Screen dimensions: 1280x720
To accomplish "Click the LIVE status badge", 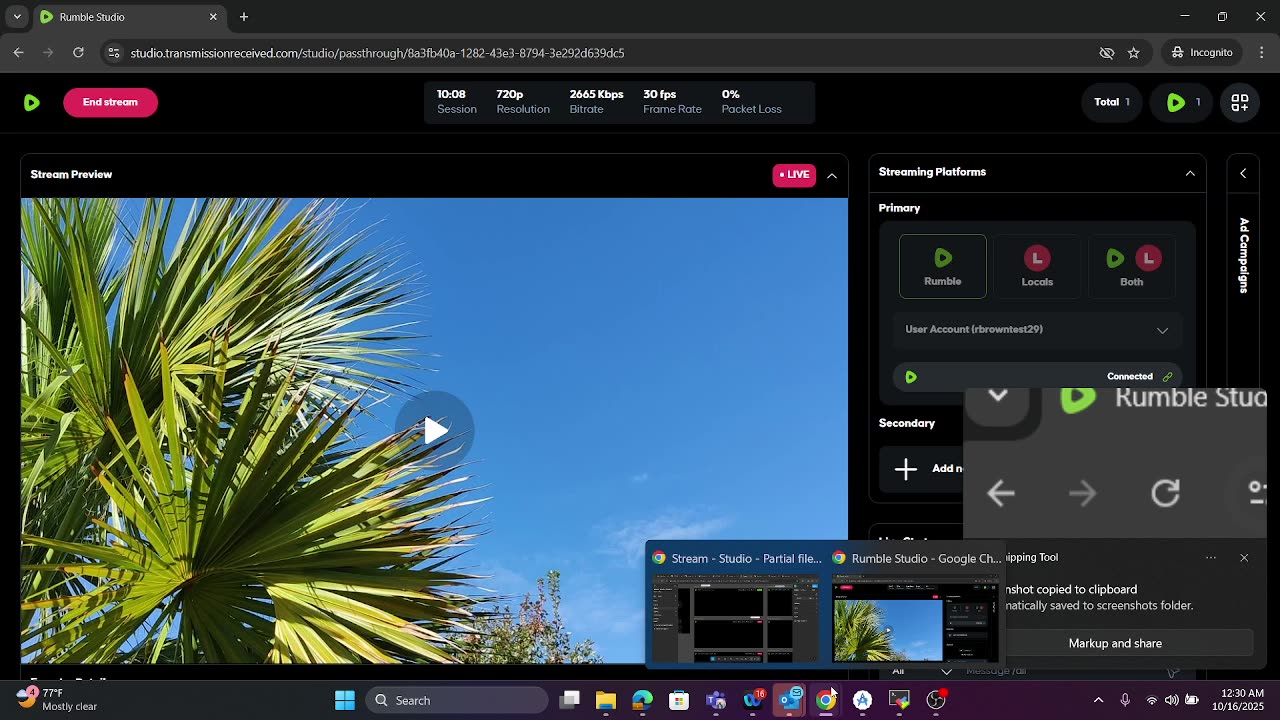I will 794,175.
